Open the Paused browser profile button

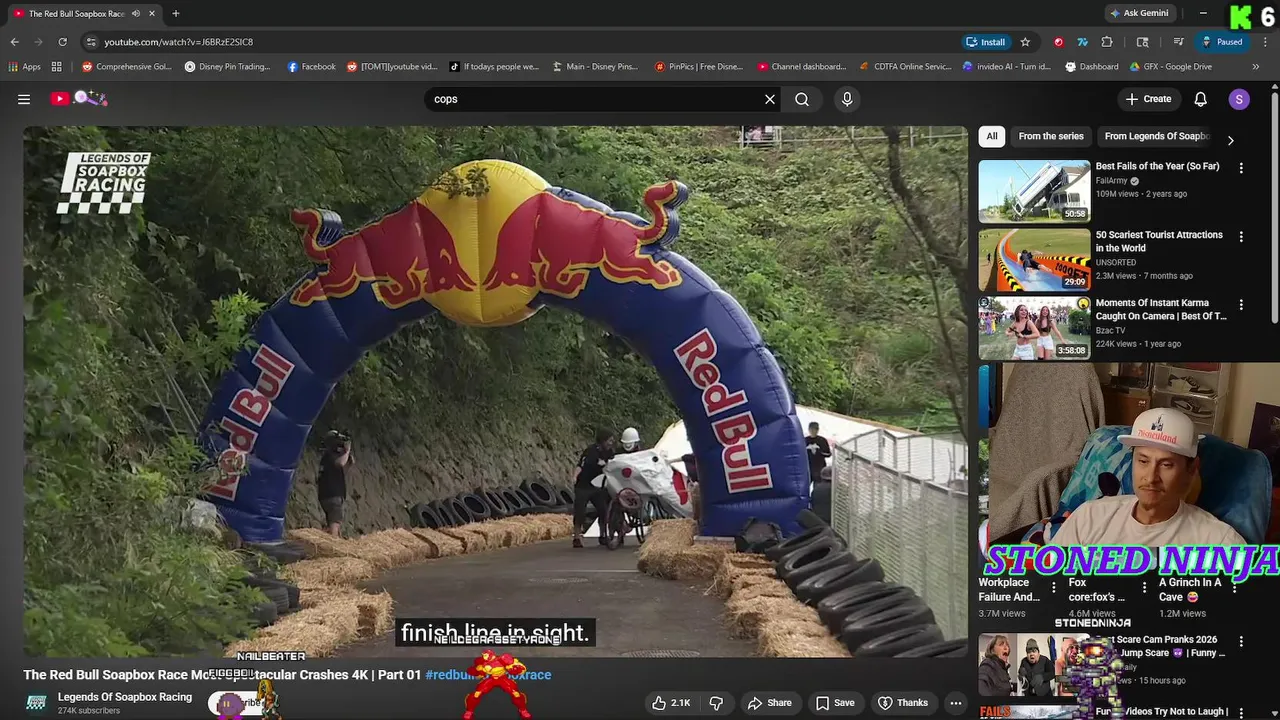click(1222, 42)
